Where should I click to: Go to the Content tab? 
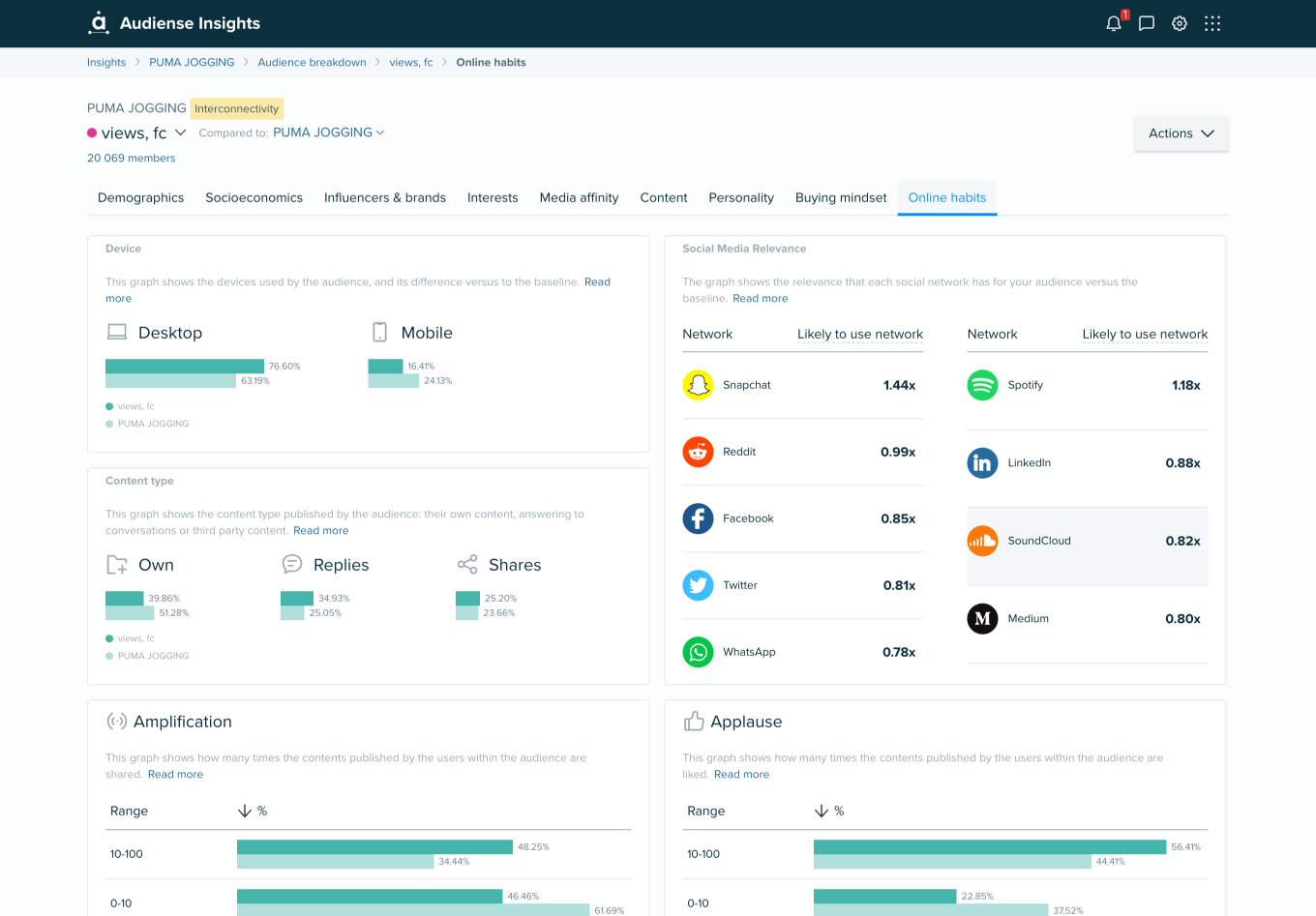pos(664,197)
